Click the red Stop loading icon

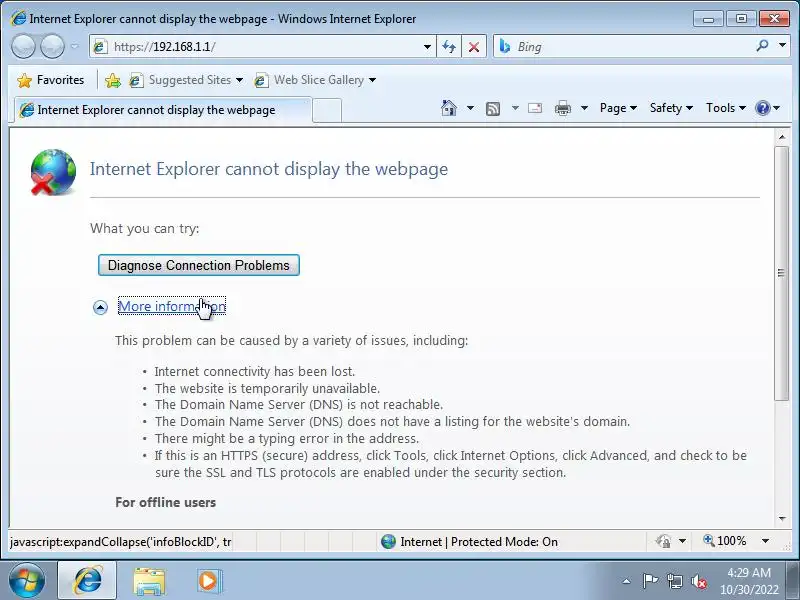(x=474, y=47)
